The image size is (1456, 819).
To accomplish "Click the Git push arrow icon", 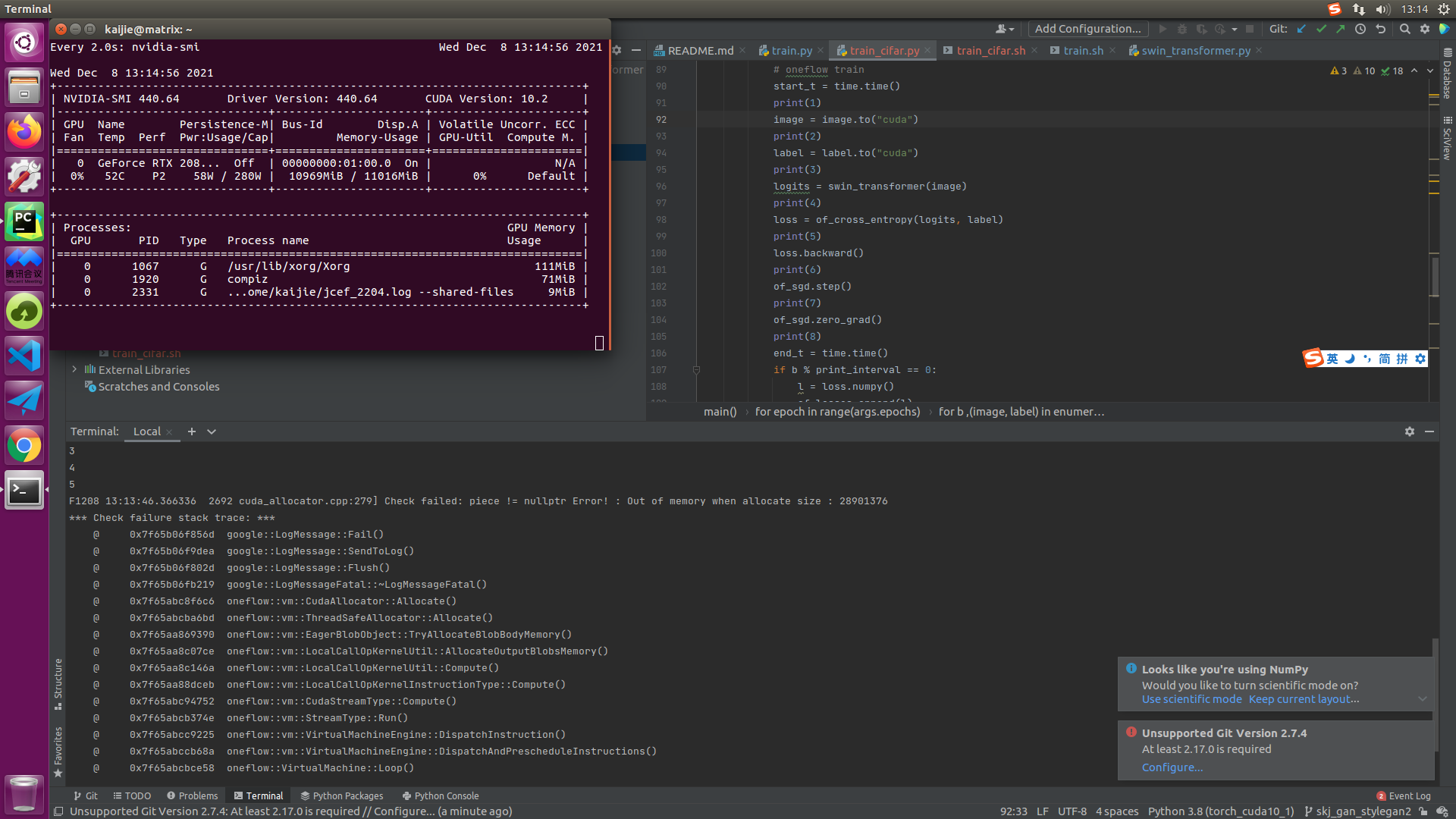I will (x=1340, y=29).
